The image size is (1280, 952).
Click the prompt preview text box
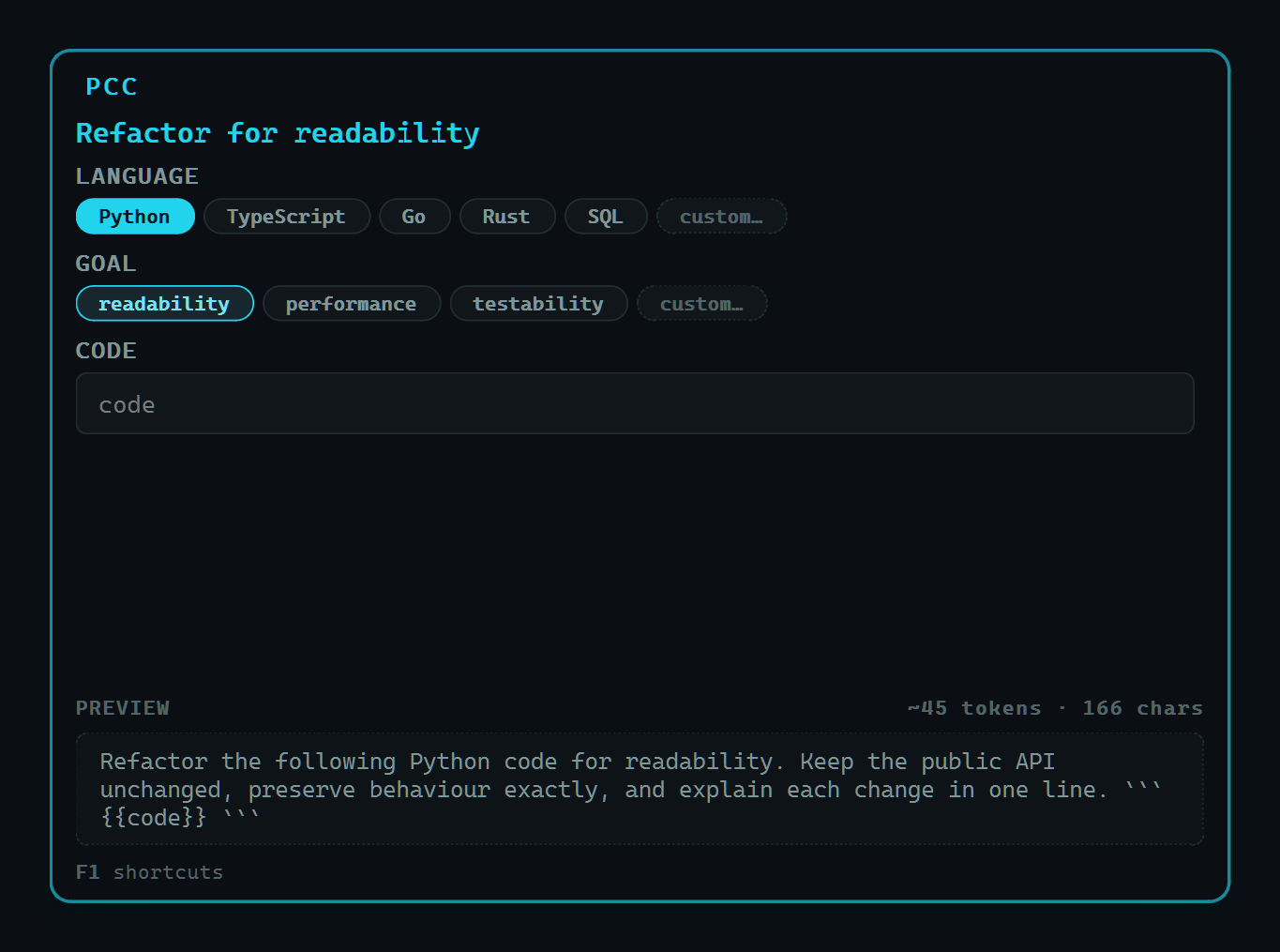(640, 790)
